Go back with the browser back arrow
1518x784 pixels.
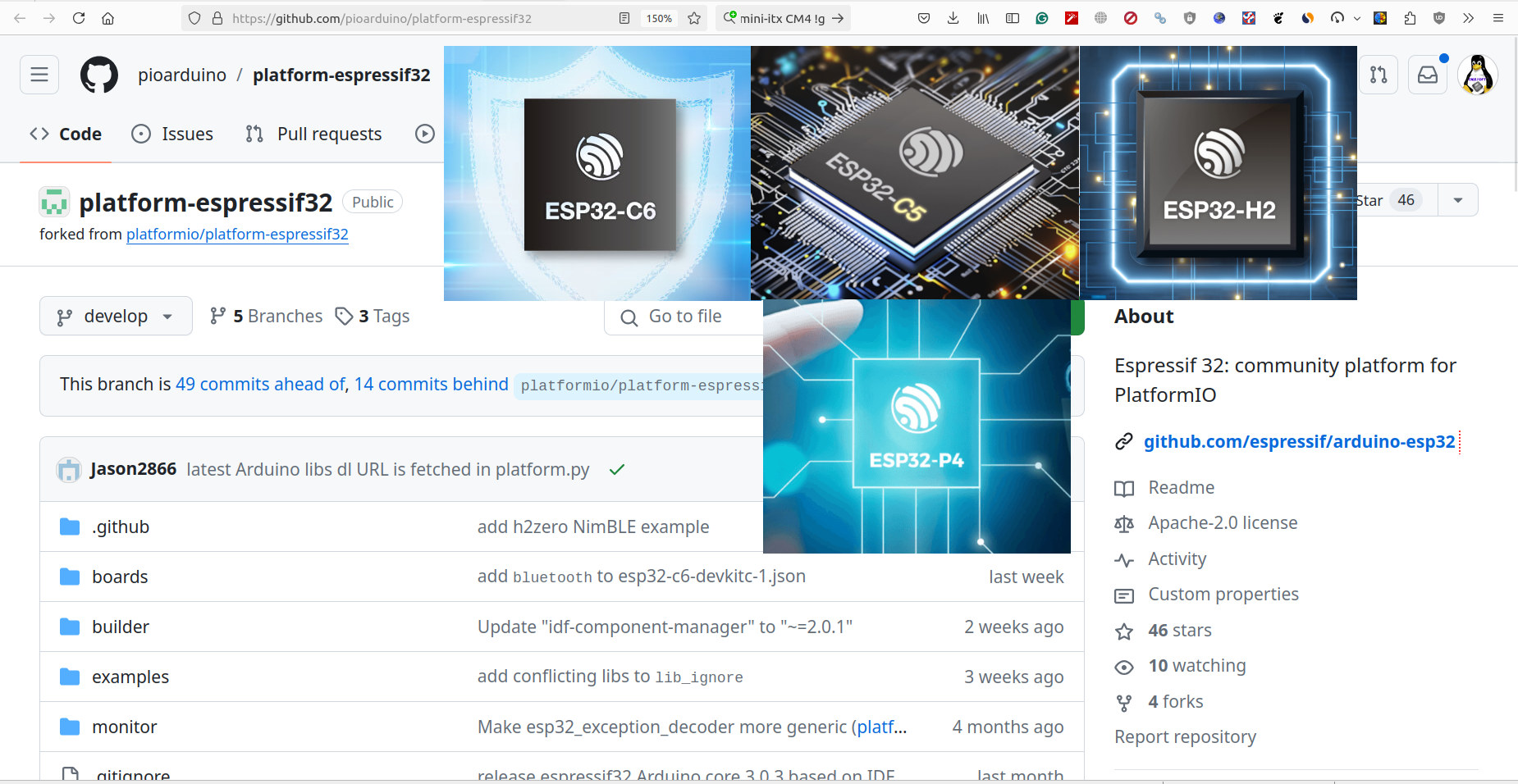(20, 18)
